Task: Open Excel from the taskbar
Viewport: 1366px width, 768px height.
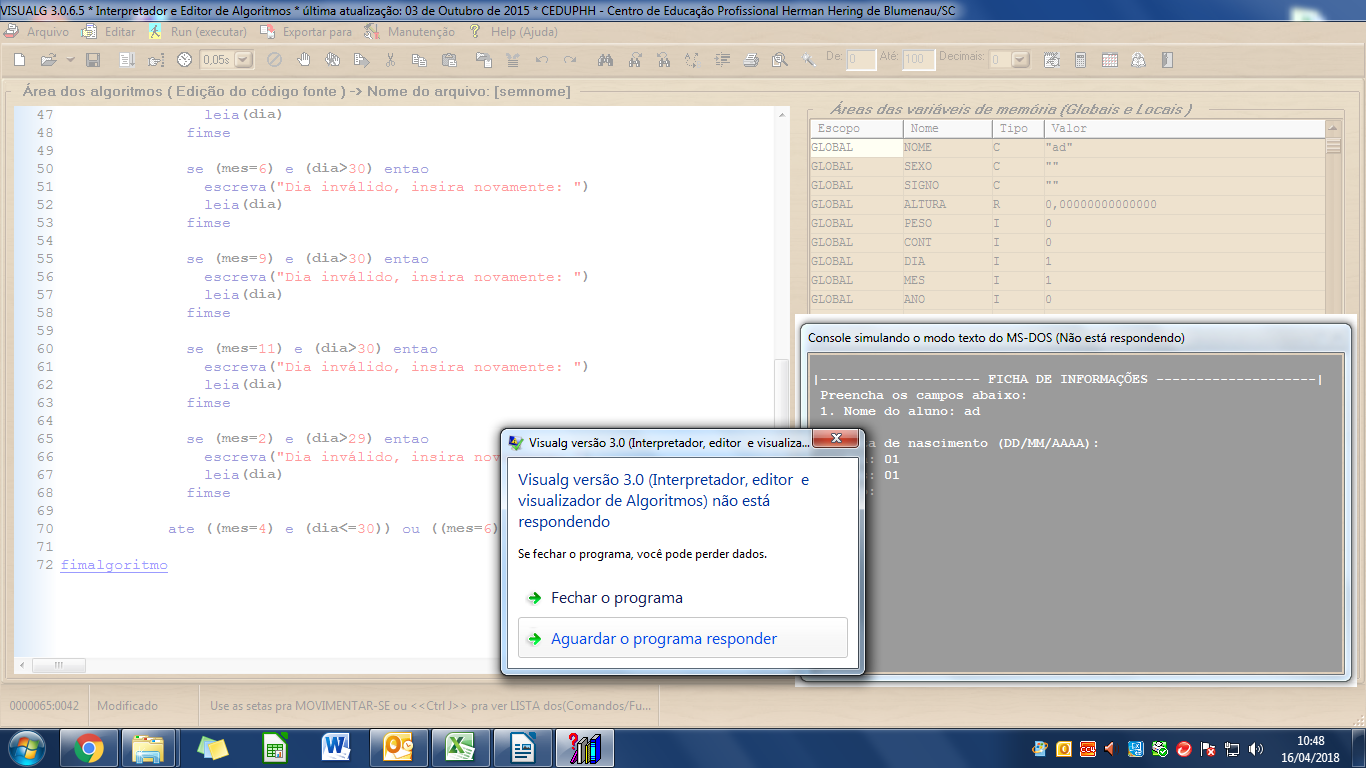Action: click(459, 748)
